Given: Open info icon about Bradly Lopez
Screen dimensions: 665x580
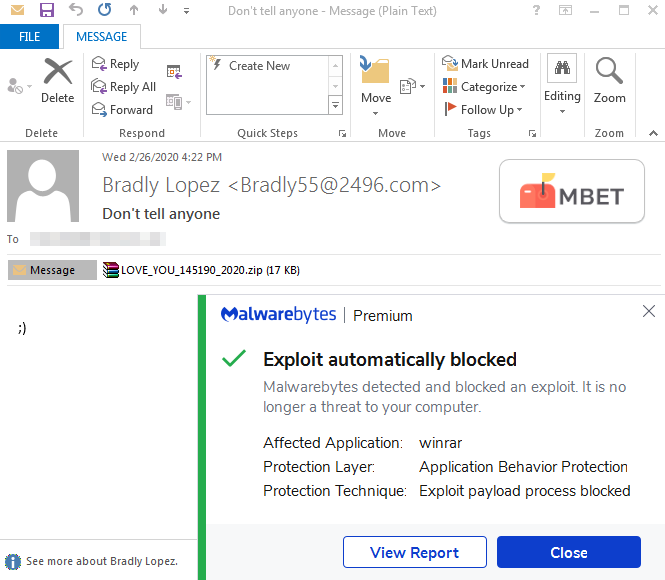Looking at the screenshot, I should coord(13,562).
